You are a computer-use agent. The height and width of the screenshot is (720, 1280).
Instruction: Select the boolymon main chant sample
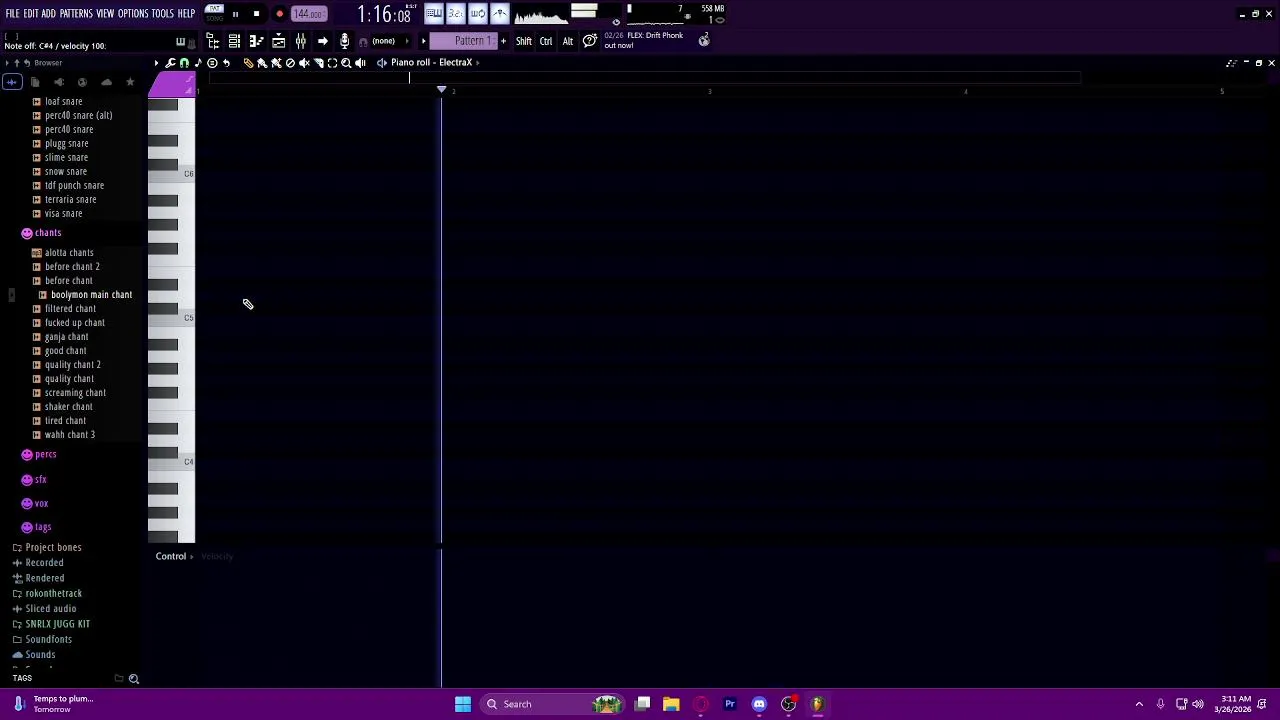click(x=91, y=294)
